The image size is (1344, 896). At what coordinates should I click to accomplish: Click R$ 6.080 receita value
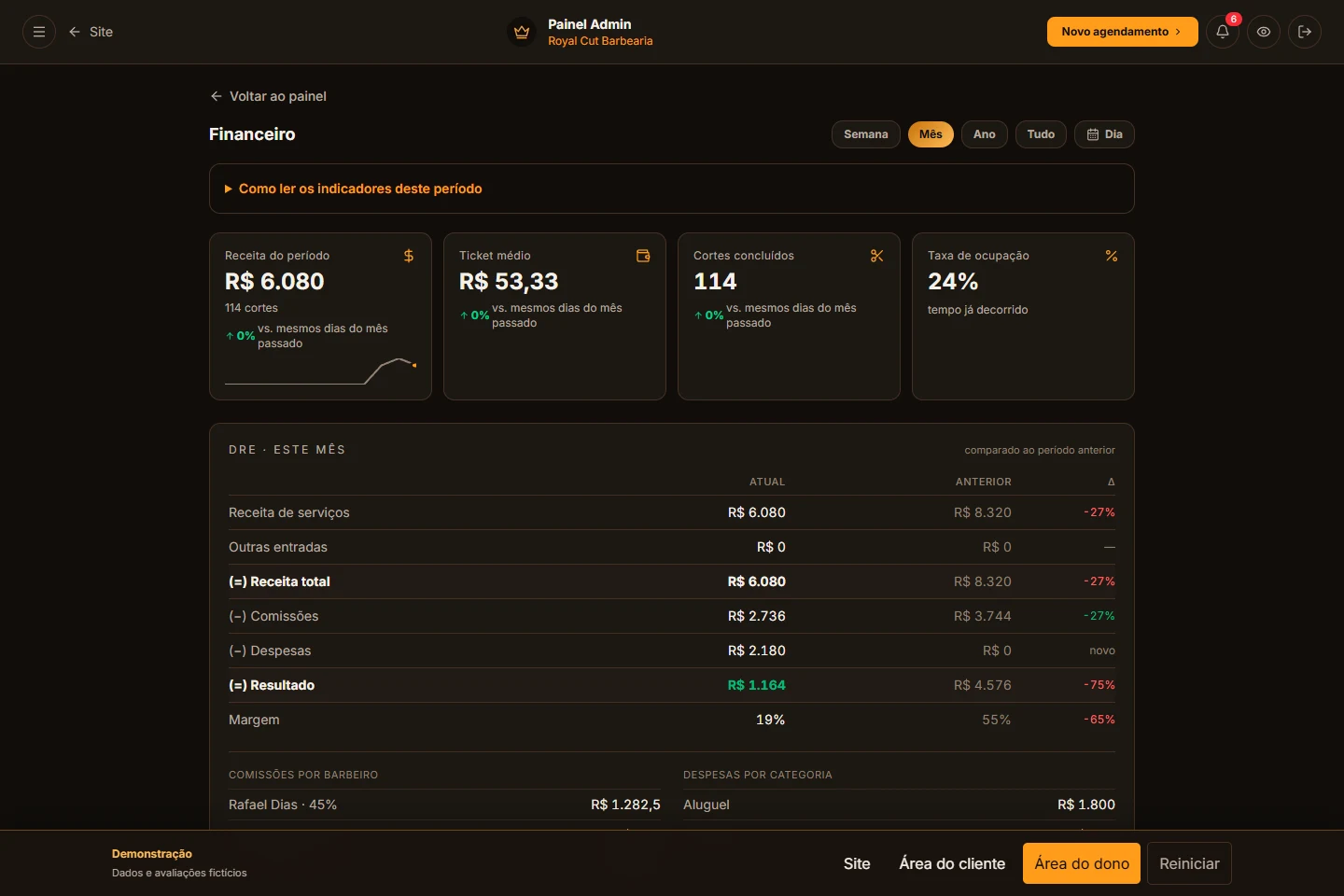[x=274, y=282]
